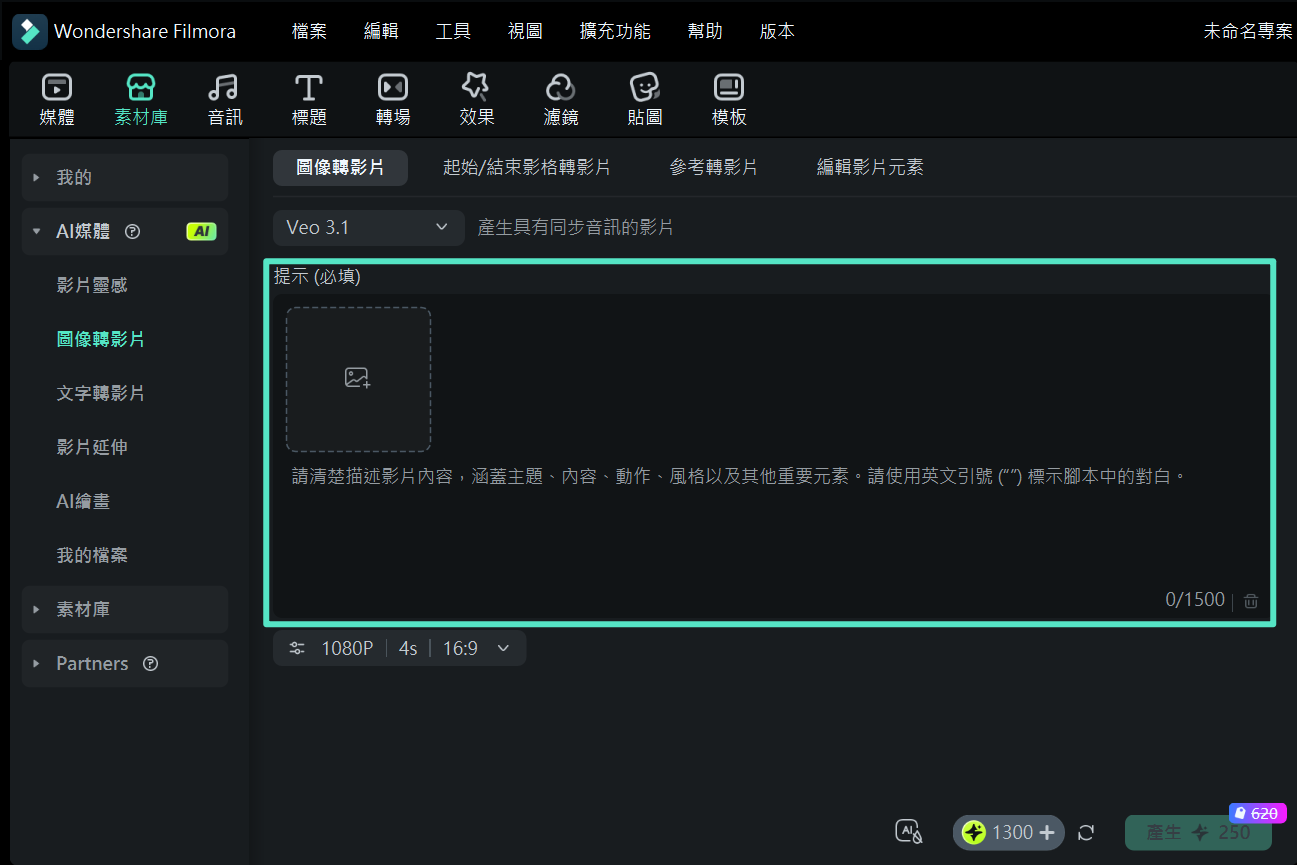
Task: Open the 濾鏡 filters panel
Action: [x=560, y=98]
